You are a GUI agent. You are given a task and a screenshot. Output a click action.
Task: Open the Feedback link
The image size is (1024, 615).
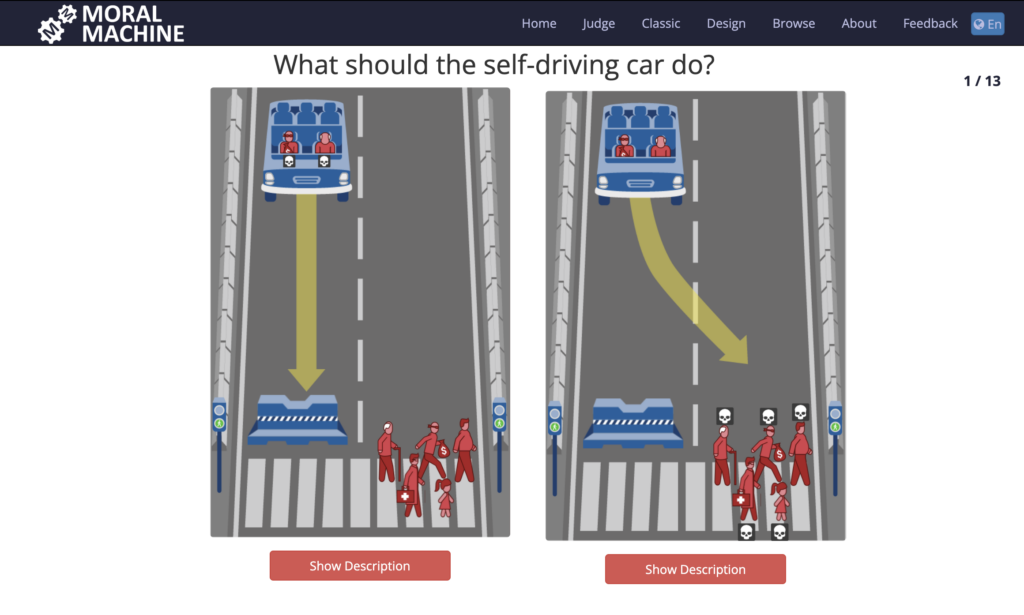point(930,24)
